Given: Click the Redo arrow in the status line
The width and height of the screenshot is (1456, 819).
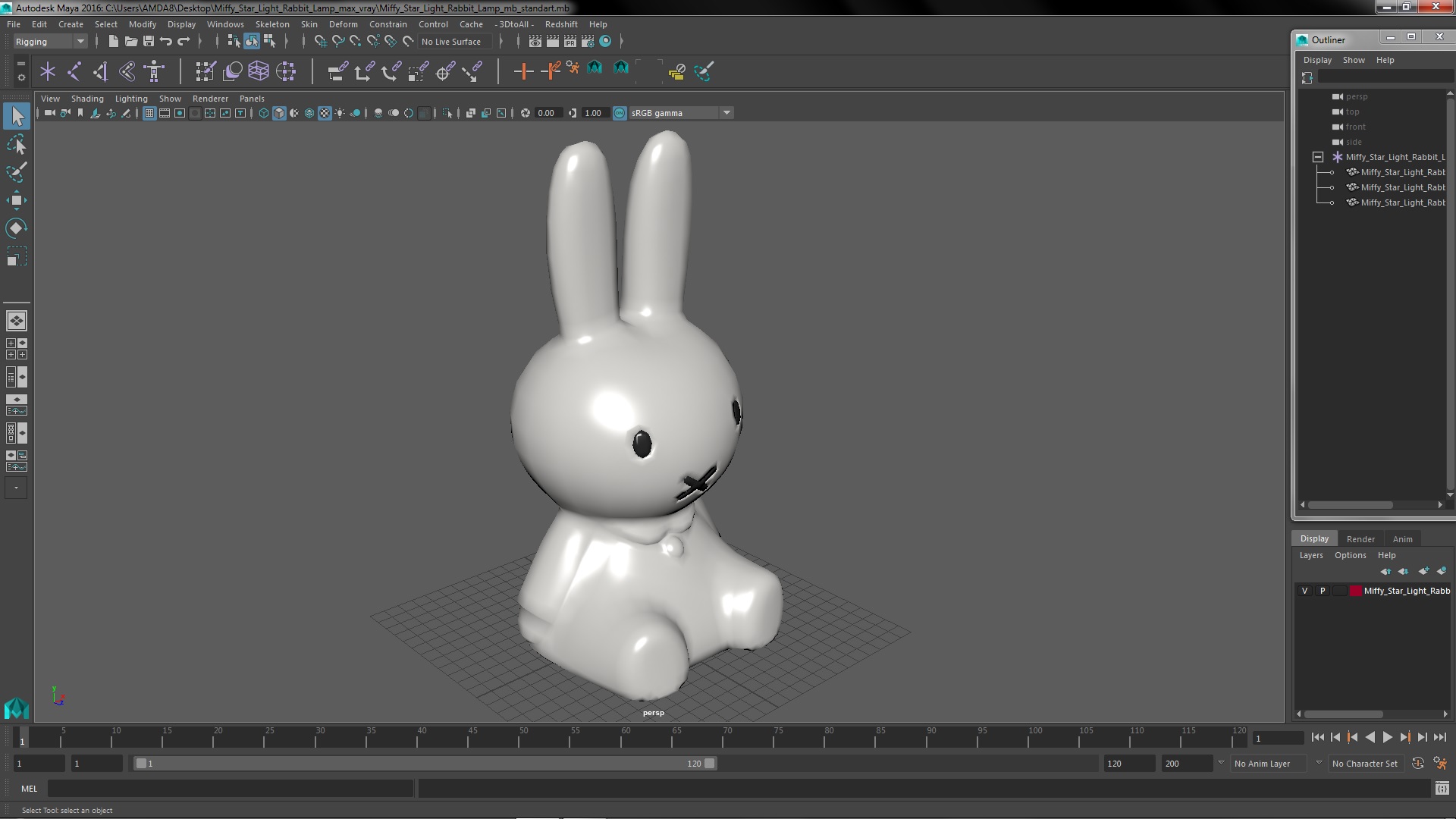Looking at the screenshot, I should pos(184,41).
